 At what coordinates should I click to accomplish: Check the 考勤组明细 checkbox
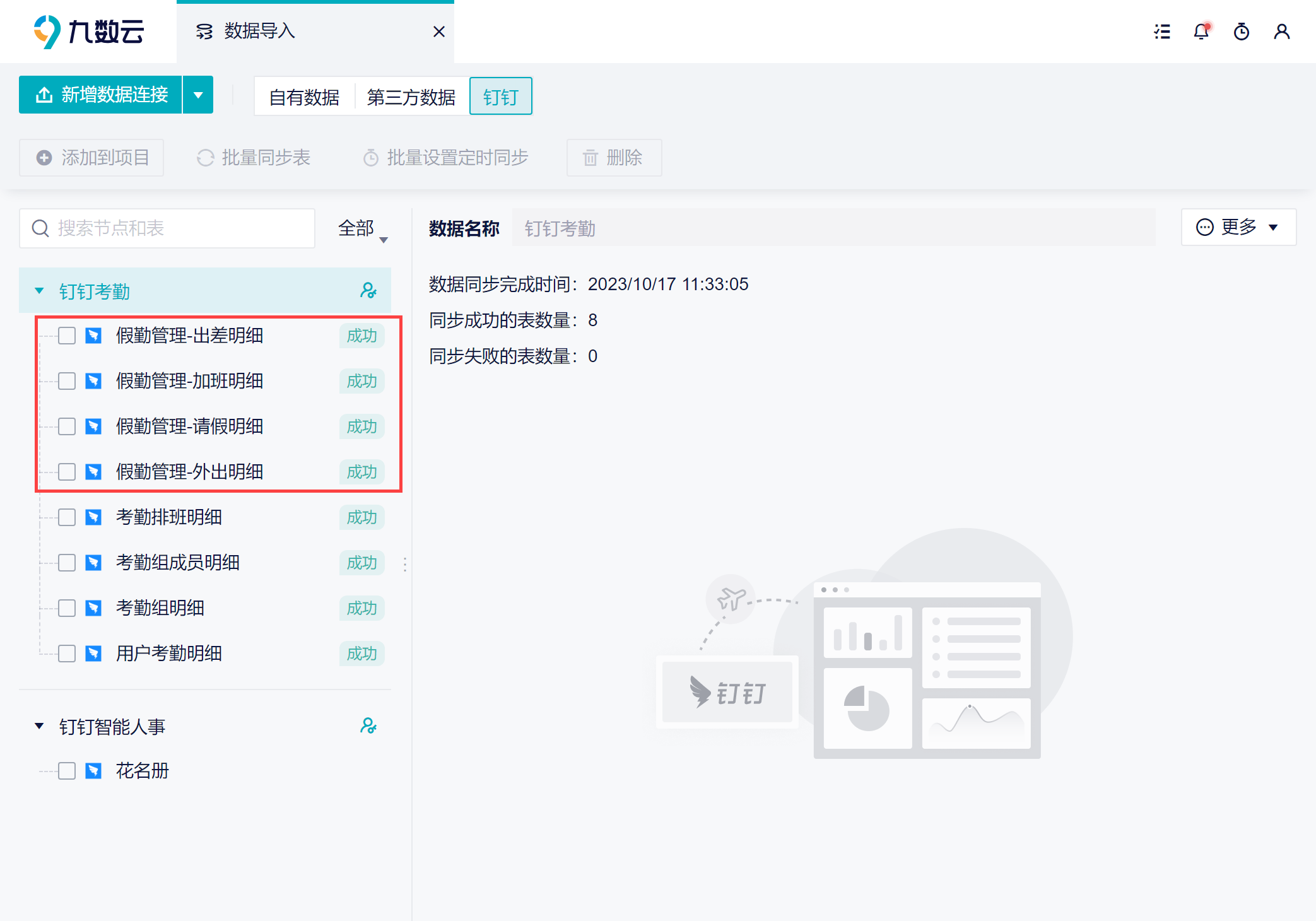point(67,608)
